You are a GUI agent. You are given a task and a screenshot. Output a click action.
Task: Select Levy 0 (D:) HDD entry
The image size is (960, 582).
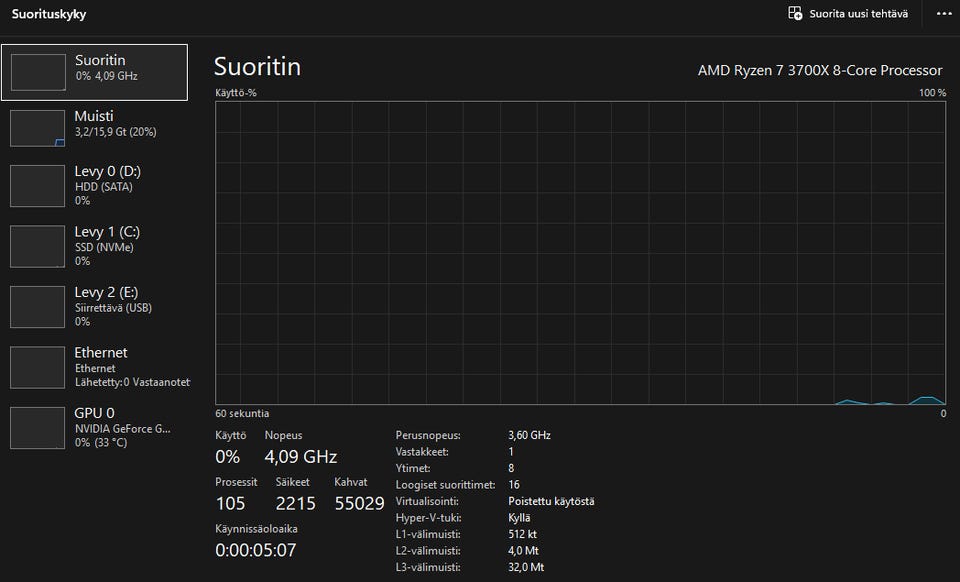pos(94,185)
